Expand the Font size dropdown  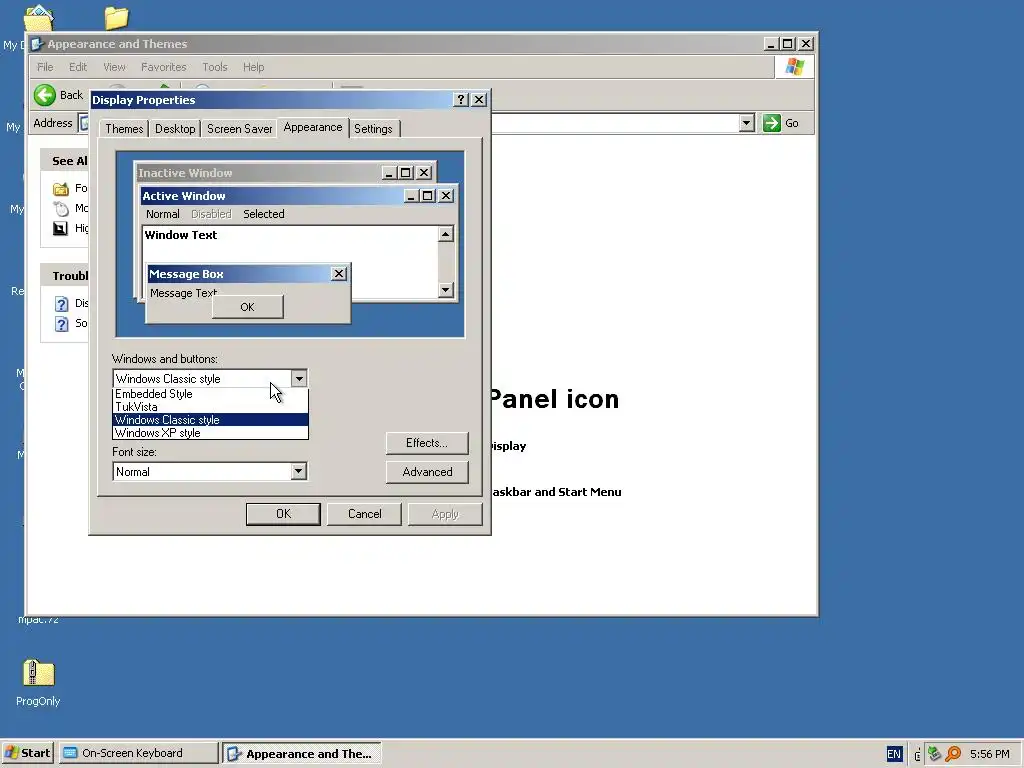pyautogui.click(x=298, y=472)
